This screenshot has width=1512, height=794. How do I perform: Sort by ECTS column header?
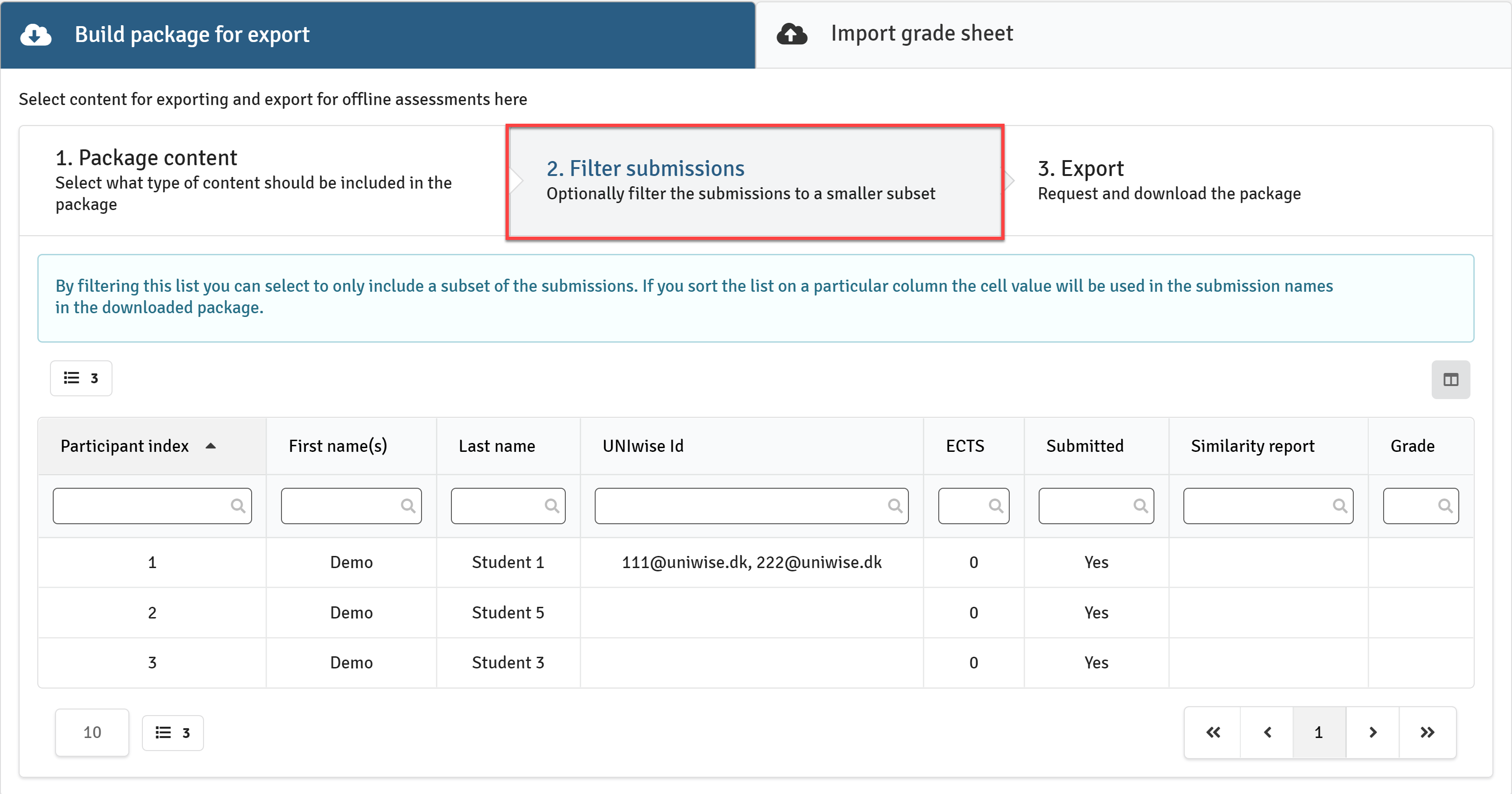pos(974,446)
